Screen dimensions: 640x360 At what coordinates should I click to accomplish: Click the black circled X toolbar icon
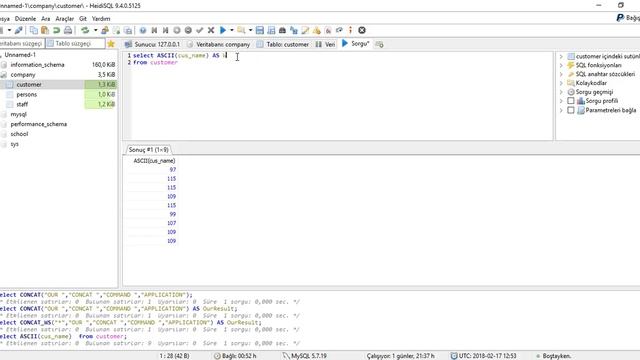tap(362, 30)
